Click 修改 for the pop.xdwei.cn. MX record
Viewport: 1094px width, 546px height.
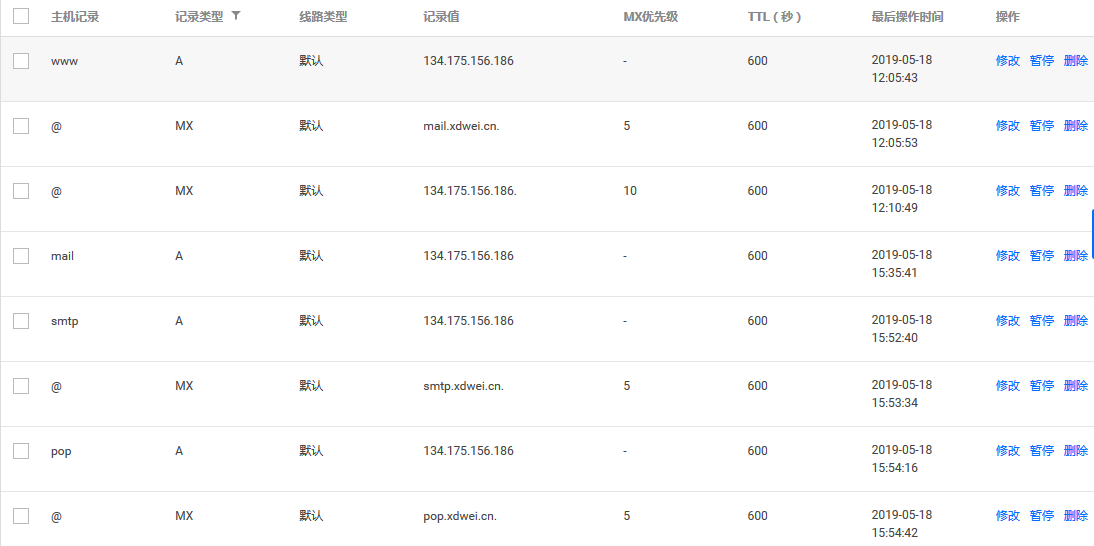click(1007, 516)
